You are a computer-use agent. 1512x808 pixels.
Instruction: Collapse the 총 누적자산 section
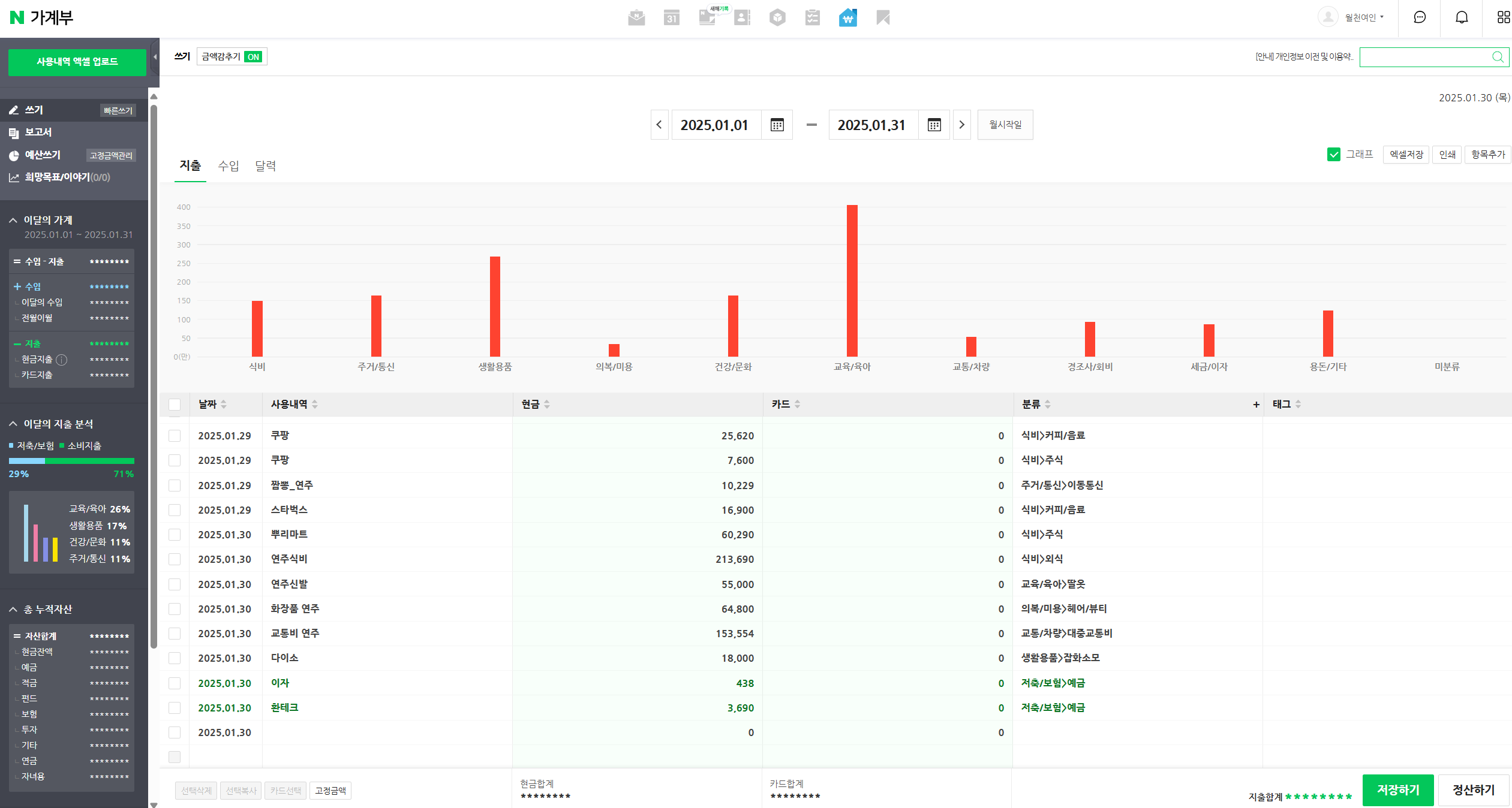pyautogui.click(x=13, y=609)
